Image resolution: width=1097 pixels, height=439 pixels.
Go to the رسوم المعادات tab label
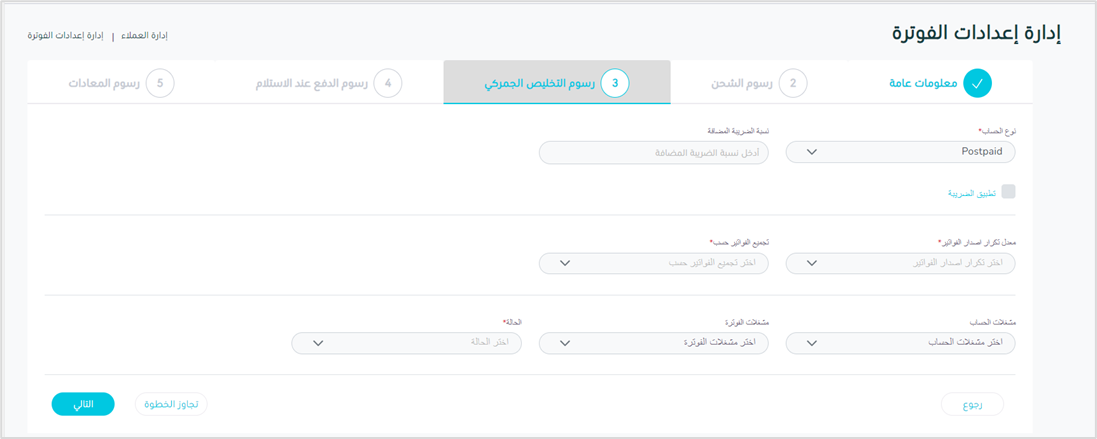(x=104, y=83)
